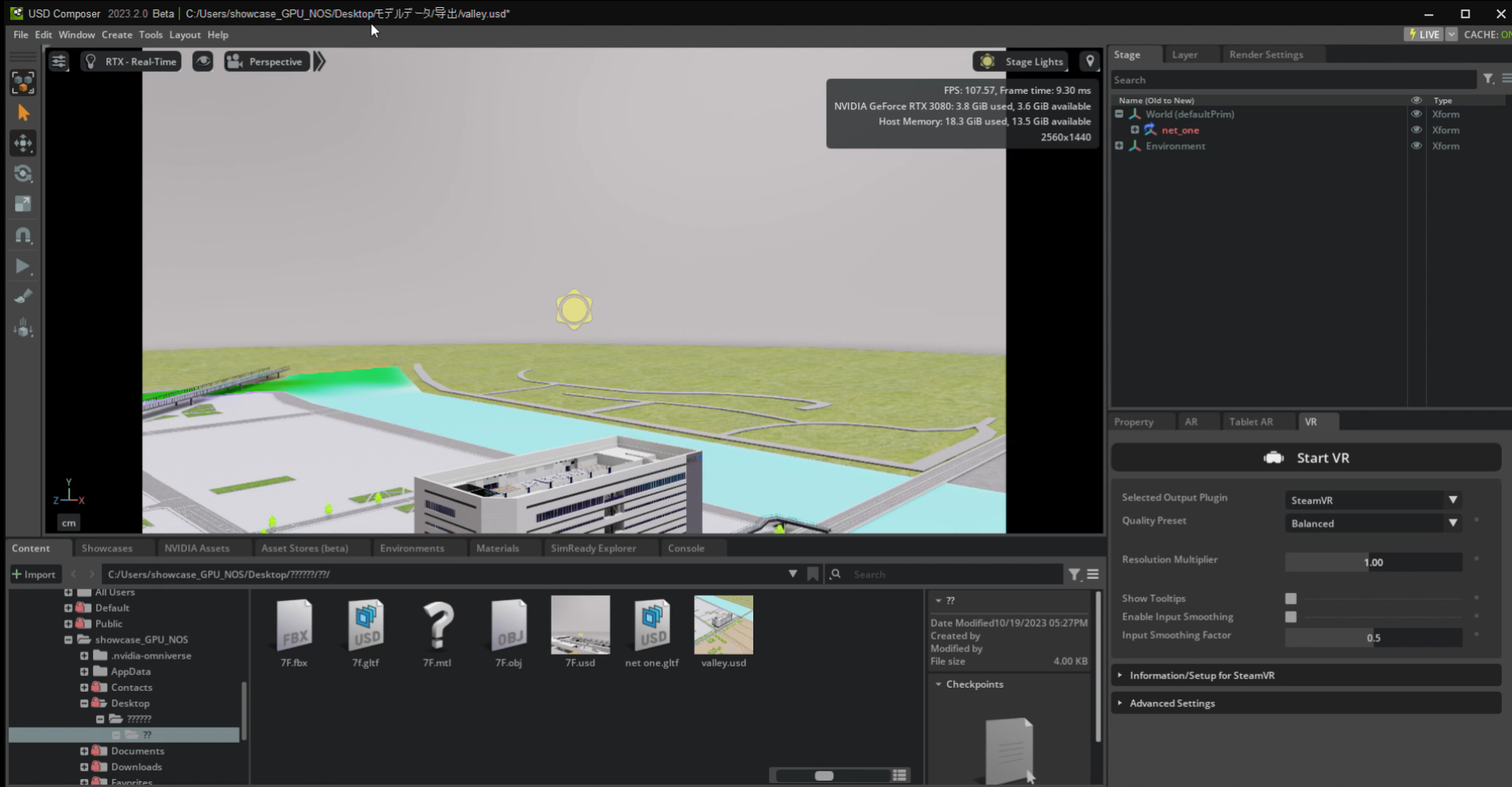Image resolution: width=1512 pixels, height=787 pixels.
Task: Open the Showcases tab
Action: (107, 548)
